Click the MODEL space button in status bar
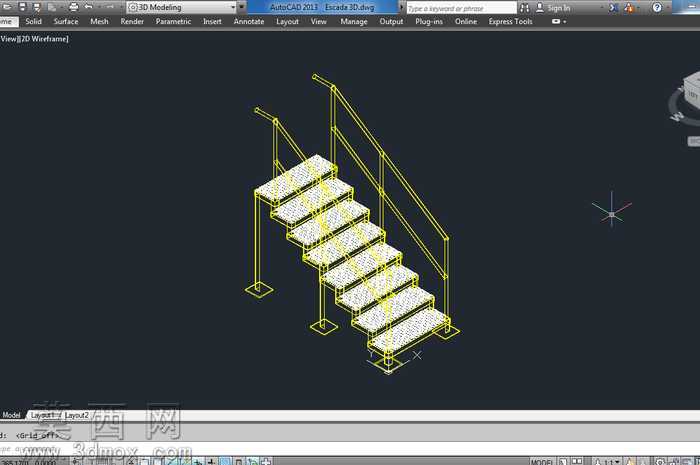Viewport: 700px width, 465px height. [x=542, y=461]
